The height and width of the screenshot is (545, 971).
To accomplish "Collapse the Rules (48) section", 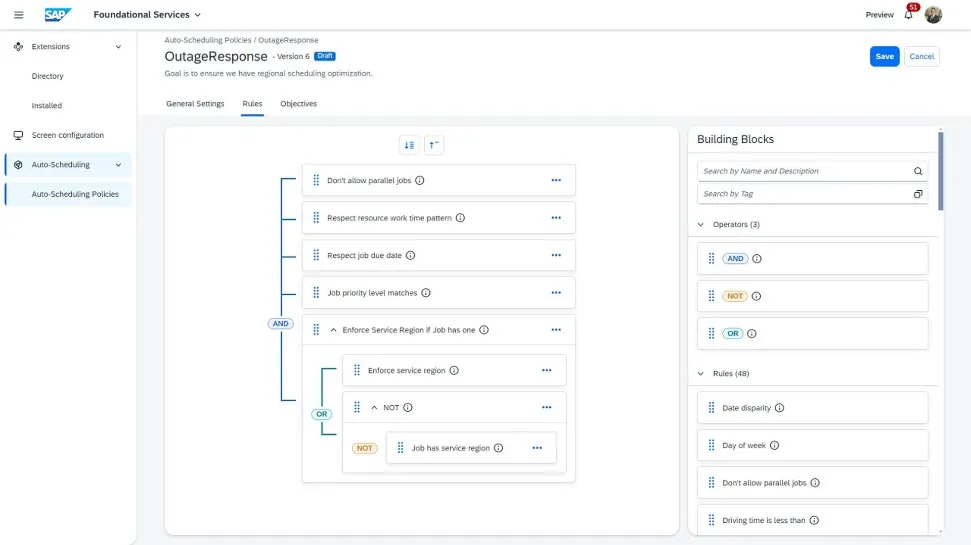I will (x=701, y=374).
